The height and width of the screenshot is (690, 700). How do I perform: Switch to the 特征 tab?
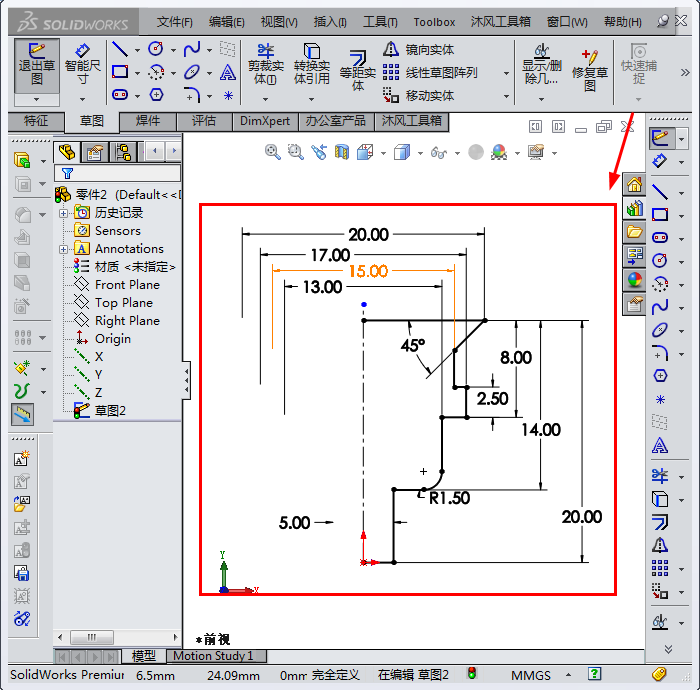pos(35,121)
